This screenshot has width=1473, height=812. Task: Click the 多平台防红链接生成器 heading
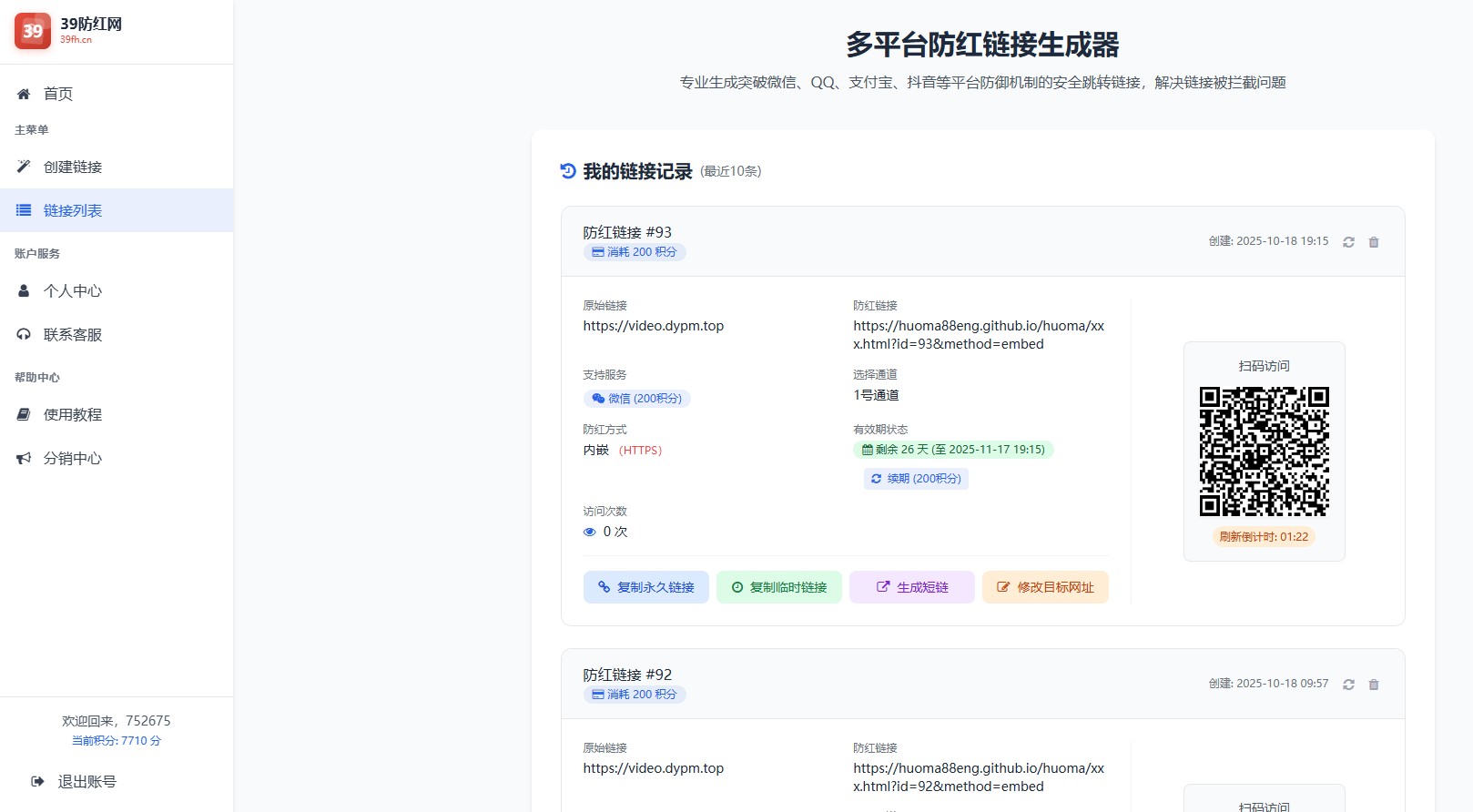pos(982,44)
